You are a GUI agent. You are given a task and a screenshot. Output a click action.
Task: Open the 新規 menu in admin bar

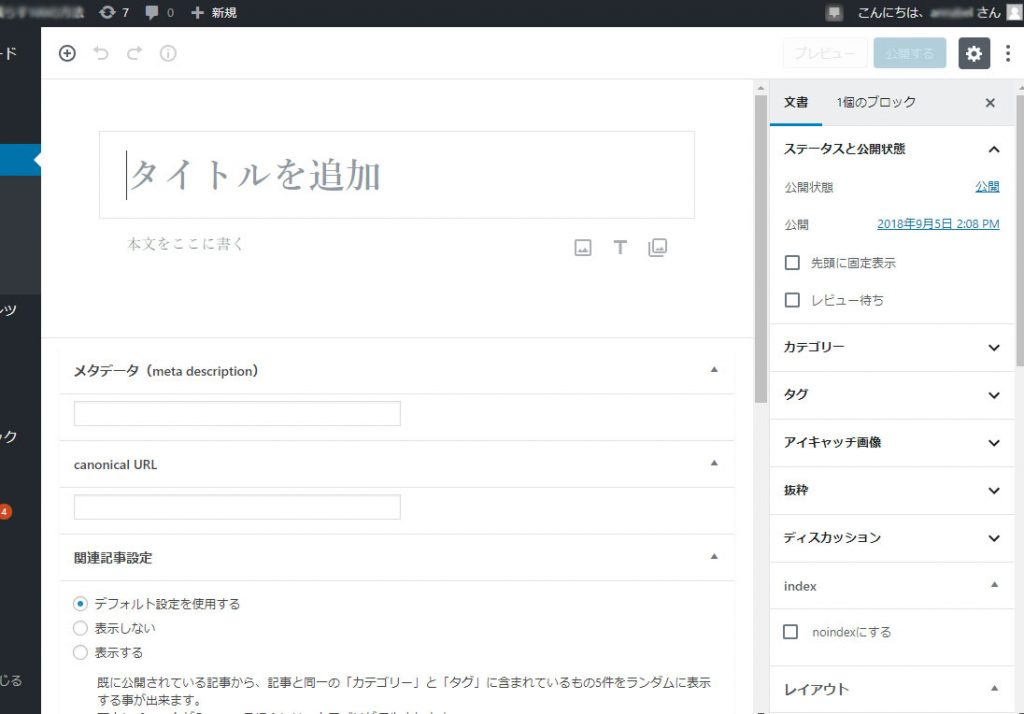214,13
